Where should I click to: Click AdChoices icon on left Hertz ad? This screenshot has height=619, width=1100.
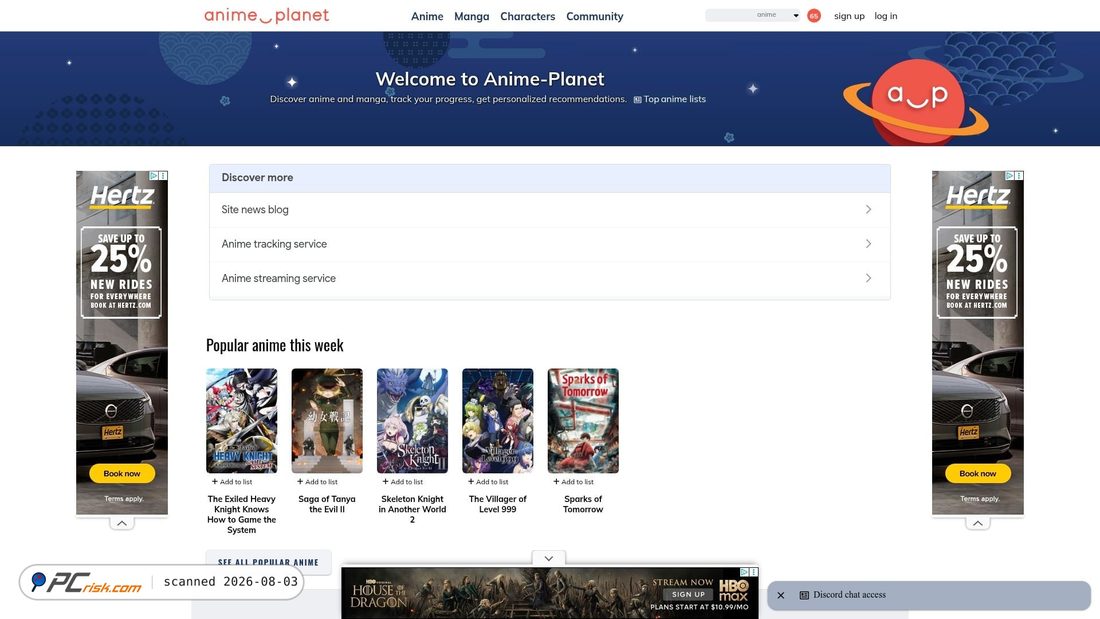154,175
